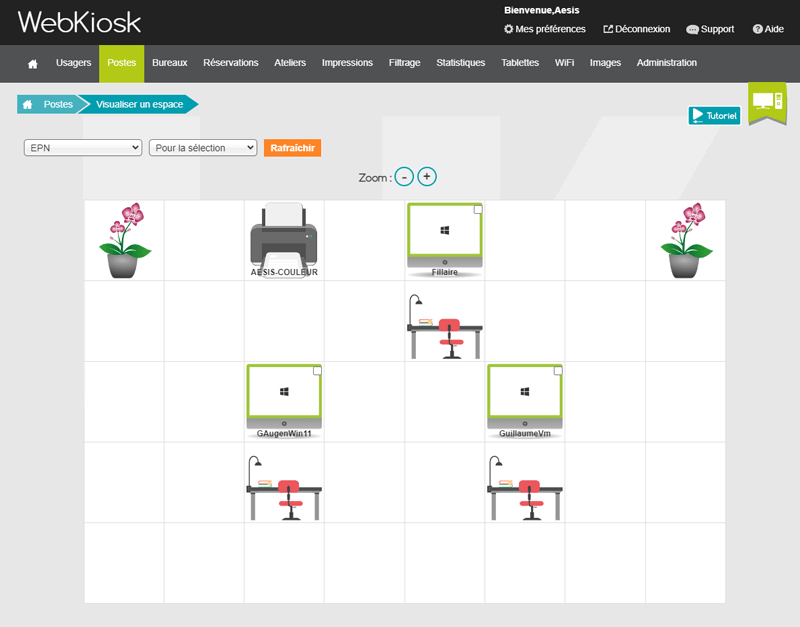Open the Tablettes menu
The image size is (800, 627).
click(x=520, y=63)
